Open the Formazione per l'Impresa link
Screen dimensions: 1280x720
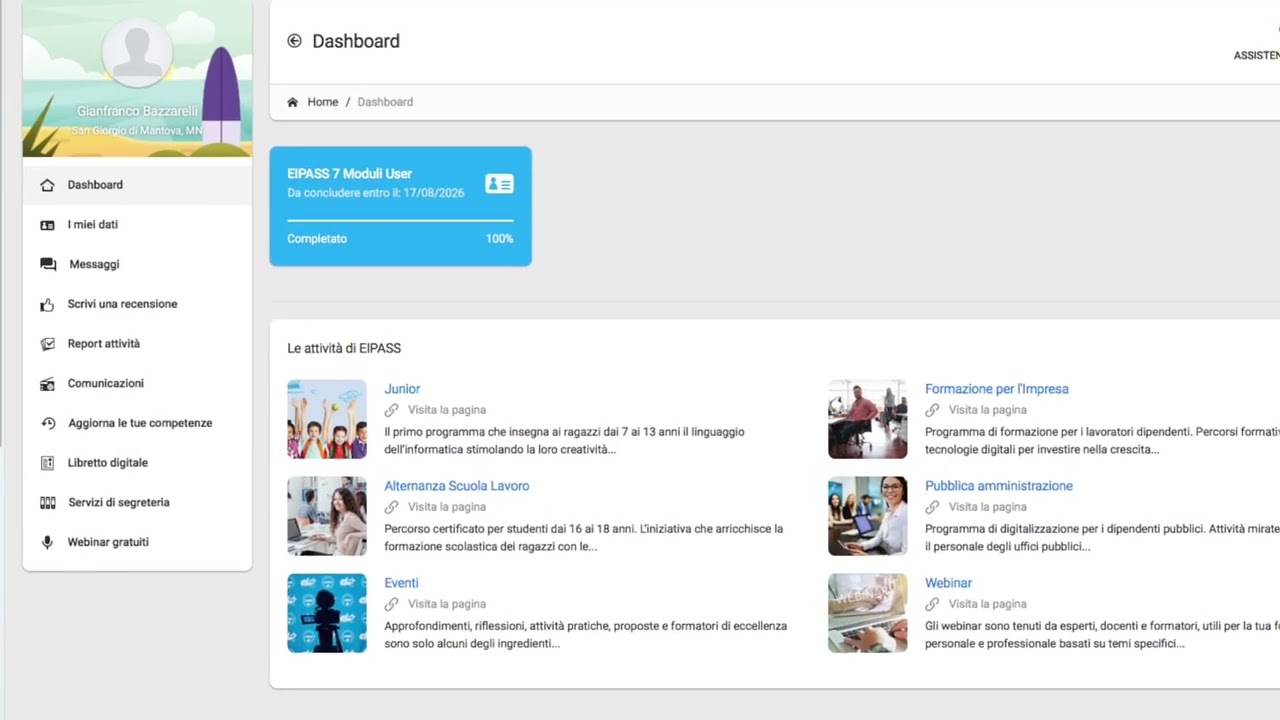pos(997,389)
